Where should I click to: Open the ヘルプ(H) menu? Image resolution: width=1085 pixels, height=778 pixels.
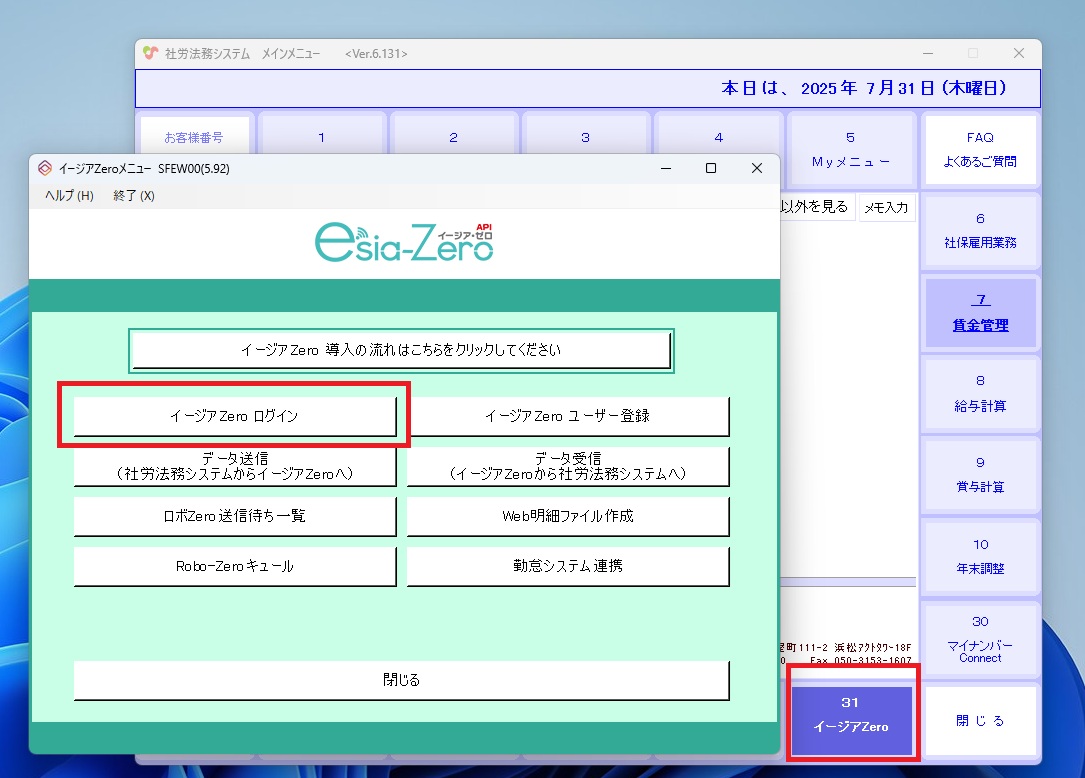69,196
